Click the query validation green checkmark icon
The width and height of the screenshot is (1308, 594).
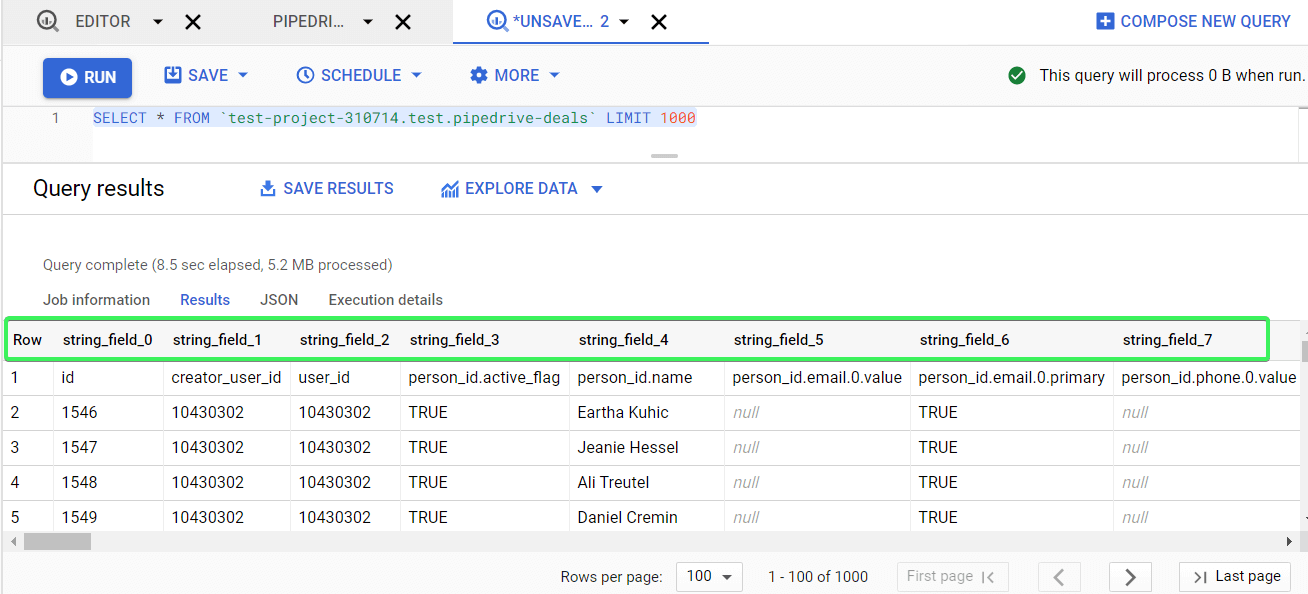[1017, 75]
